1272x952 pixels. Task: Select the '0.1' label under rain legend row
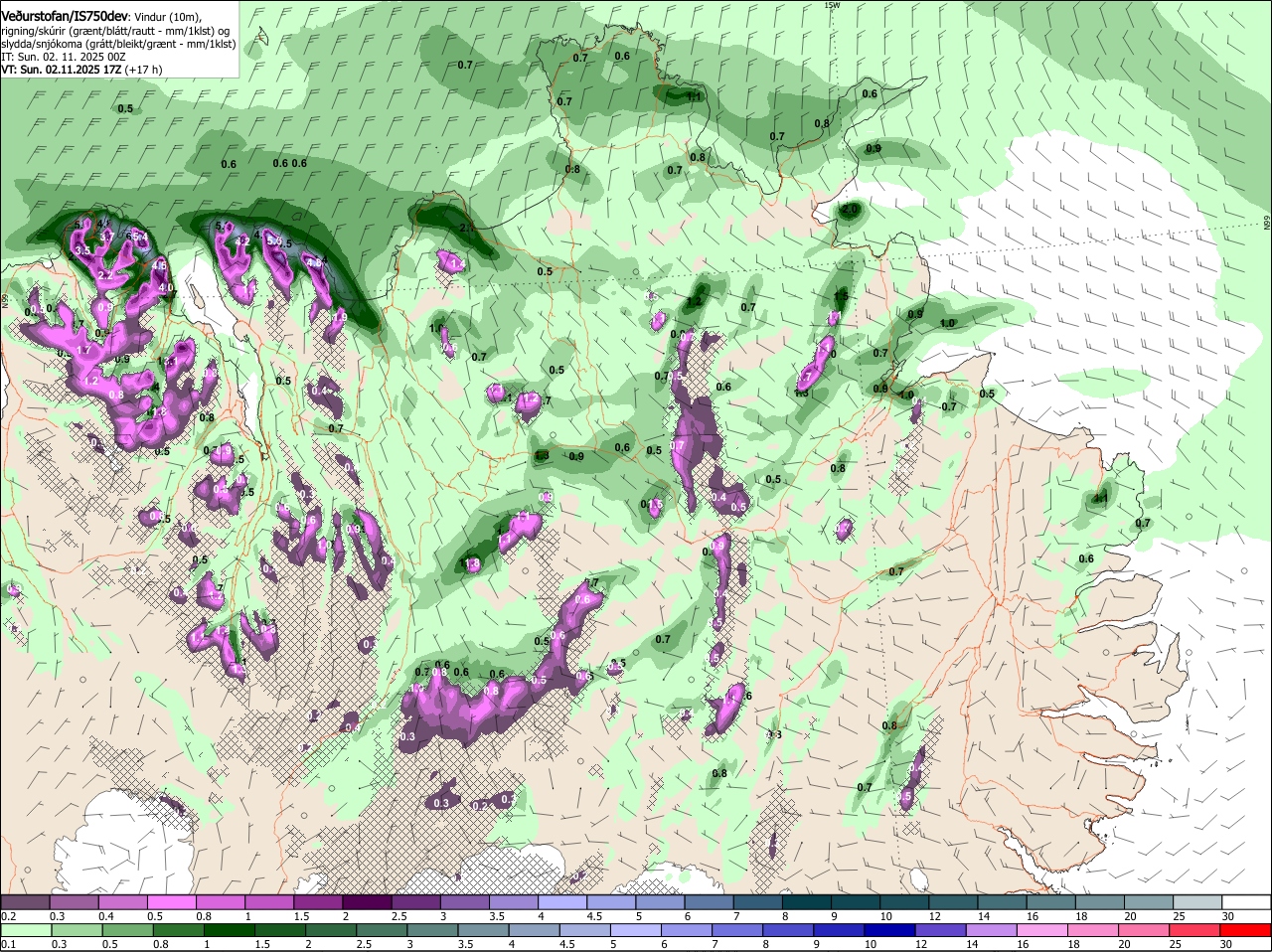pyautogui.click(x=9, y=944)
